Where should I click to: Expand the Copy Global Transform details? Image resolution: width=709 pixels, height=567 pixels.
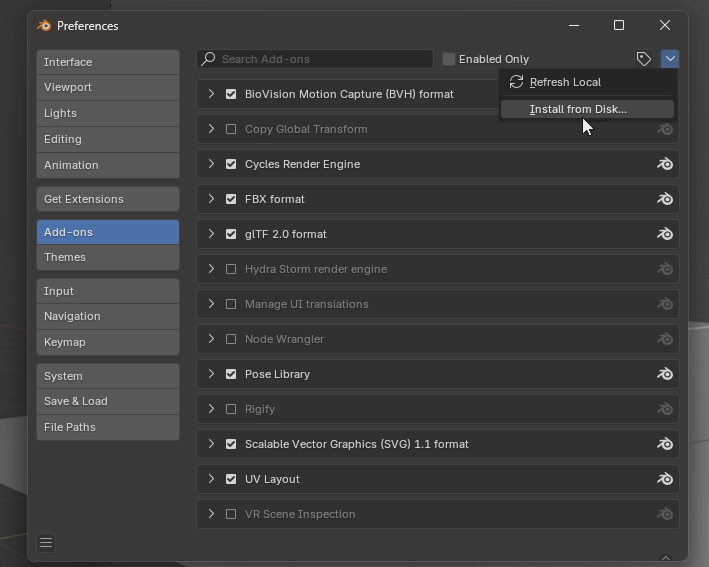tap(211, 129)
